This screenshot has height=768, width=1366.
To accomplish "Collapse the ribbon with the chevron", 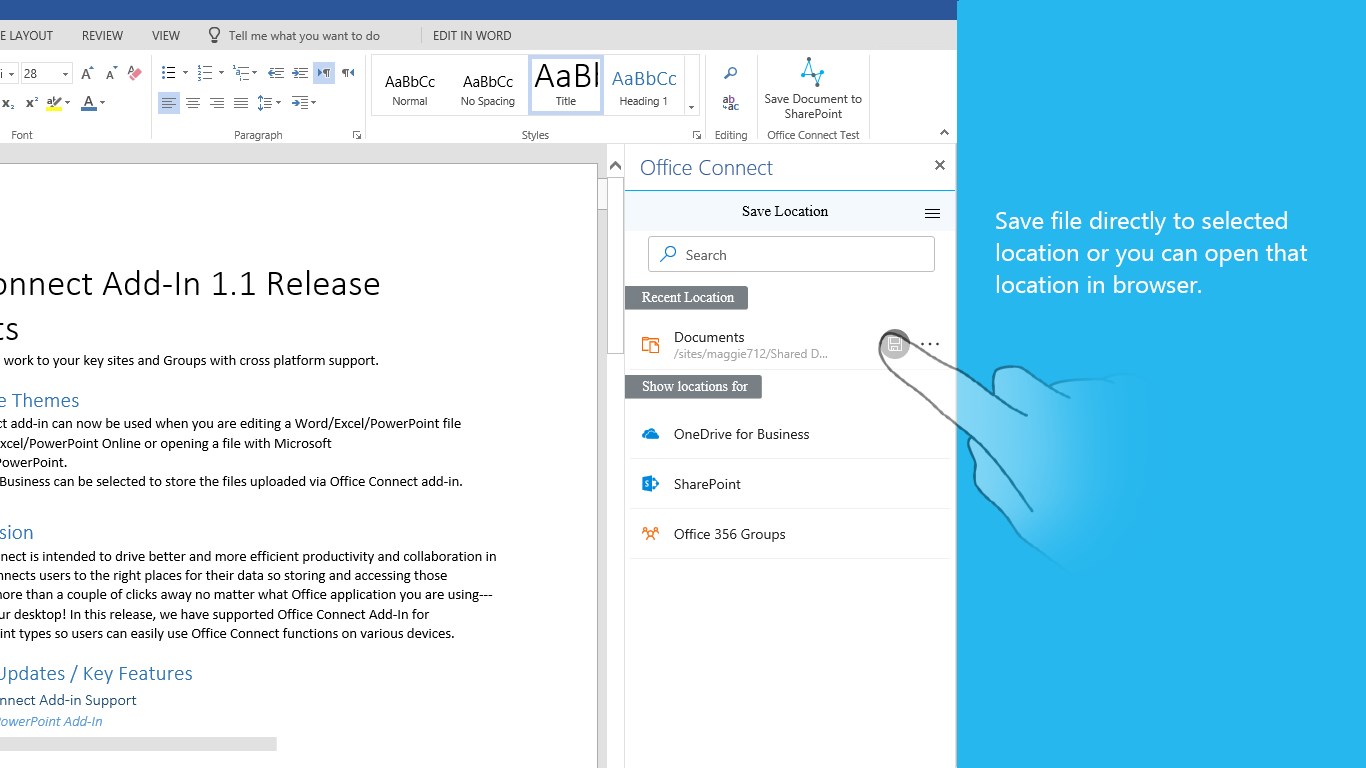I will click(944, 132).
